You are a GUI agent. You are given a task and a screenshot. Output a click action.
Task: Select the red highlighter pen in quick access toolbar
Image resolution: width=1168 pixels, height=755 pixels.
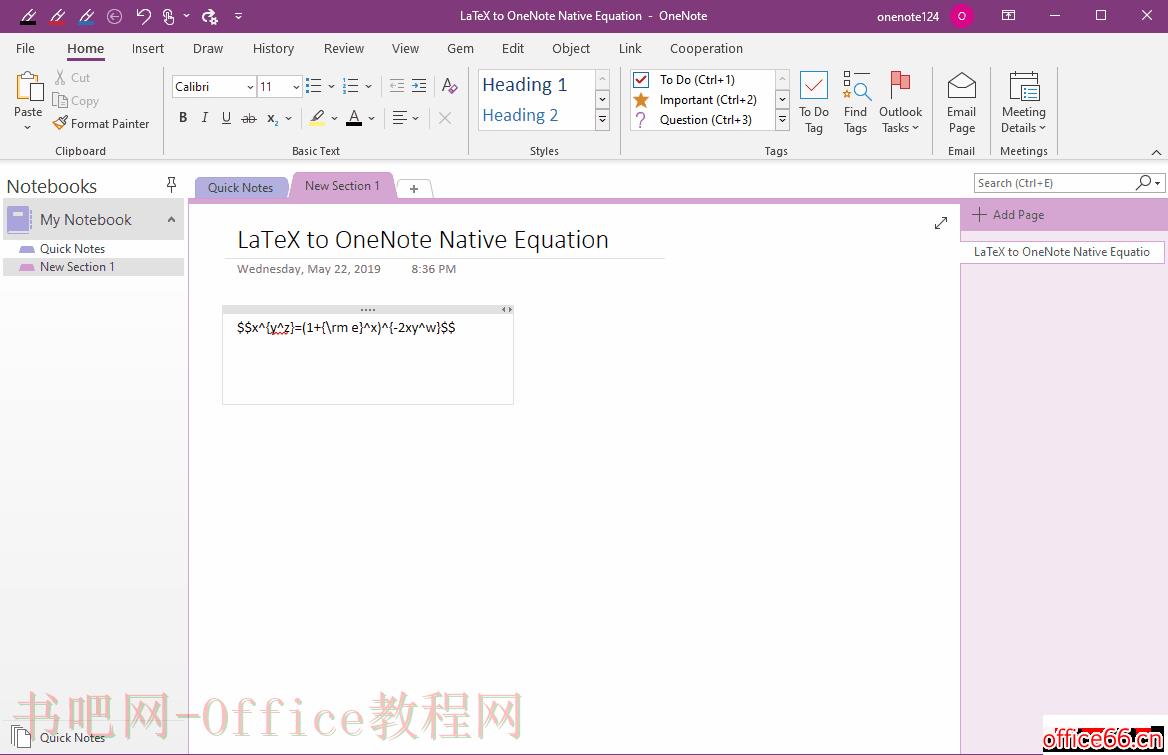click(57, 16)
